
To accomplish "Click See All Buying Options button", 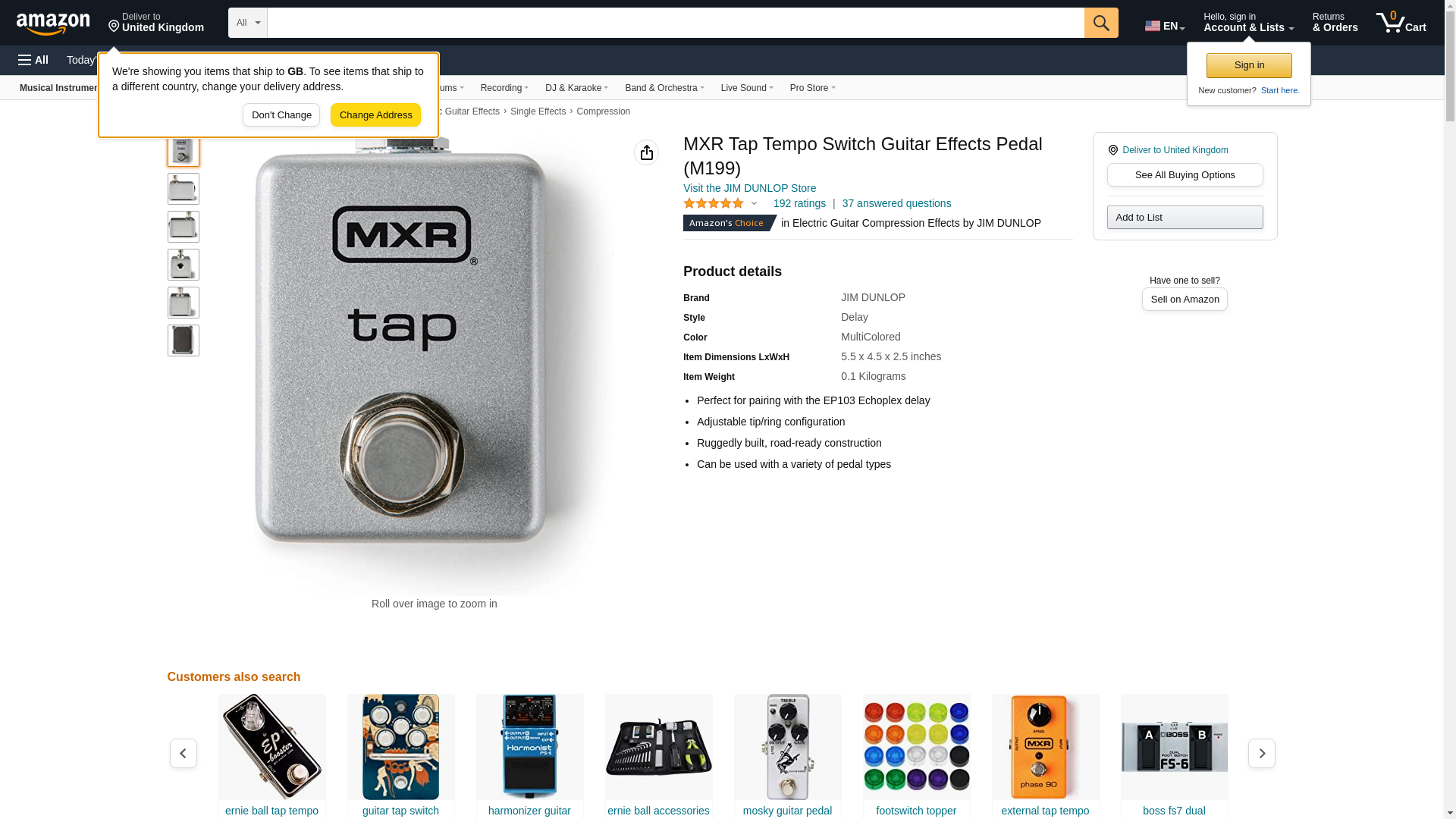I will (1185, 175).
